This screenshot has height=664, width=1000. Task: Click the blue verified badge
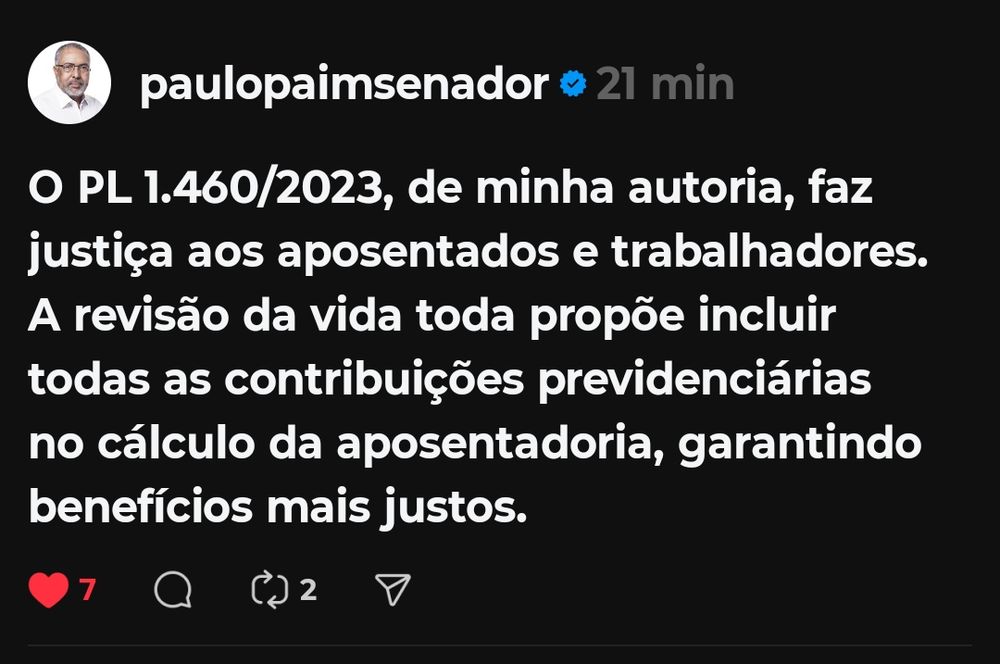tap(573, 84)
